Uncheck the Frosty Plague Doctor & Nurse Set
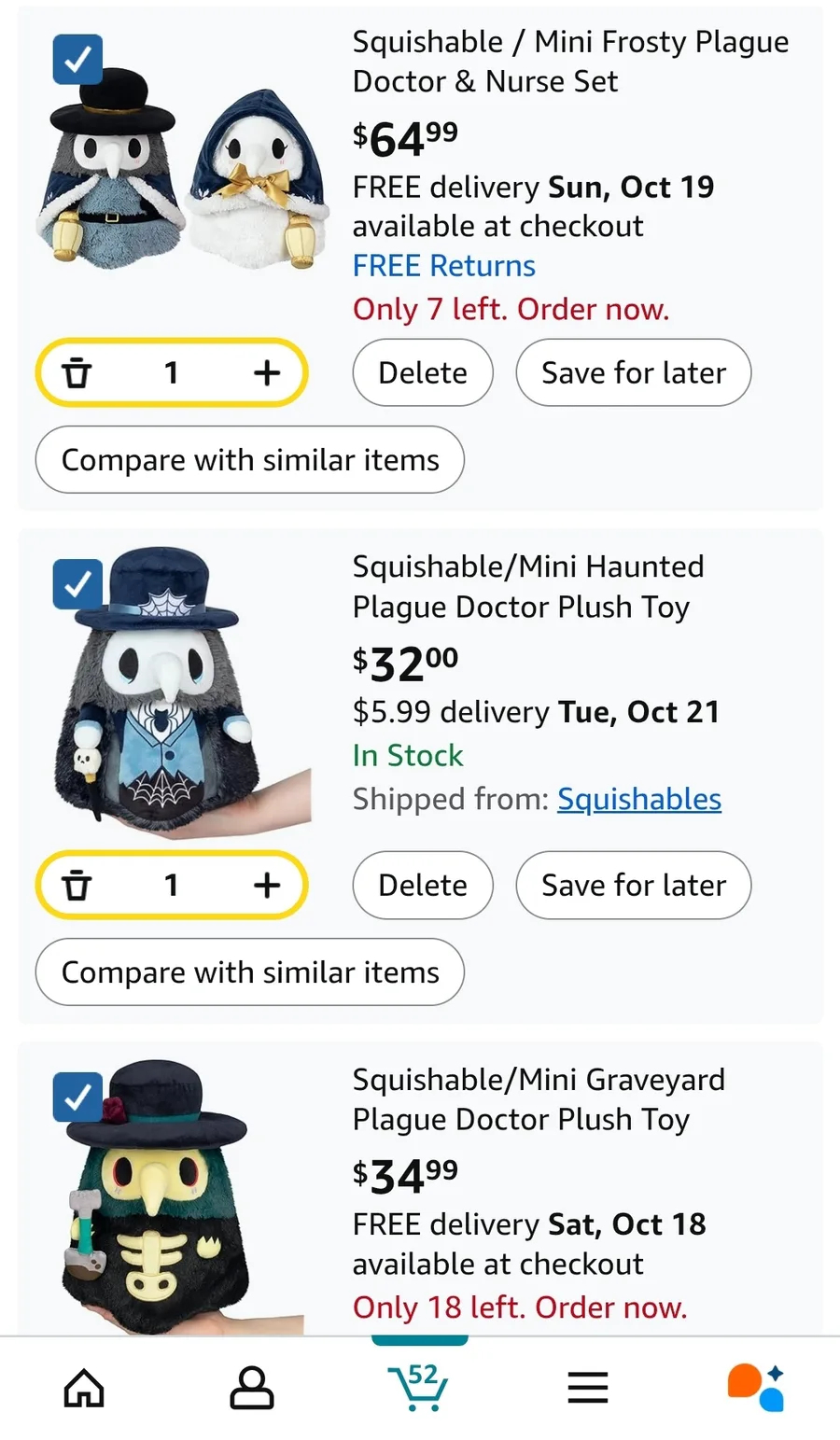Screen dimensions: 840x1440 tap(77, 60)
